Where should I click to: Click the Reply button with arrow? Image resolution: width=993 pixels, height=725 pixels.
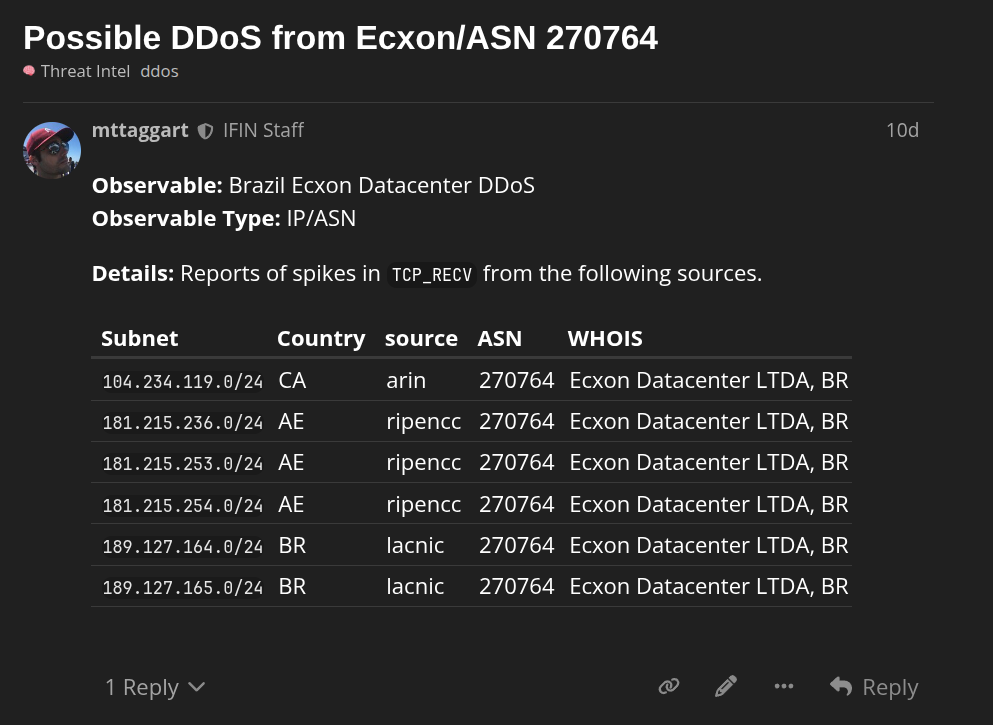click(874, 687)
